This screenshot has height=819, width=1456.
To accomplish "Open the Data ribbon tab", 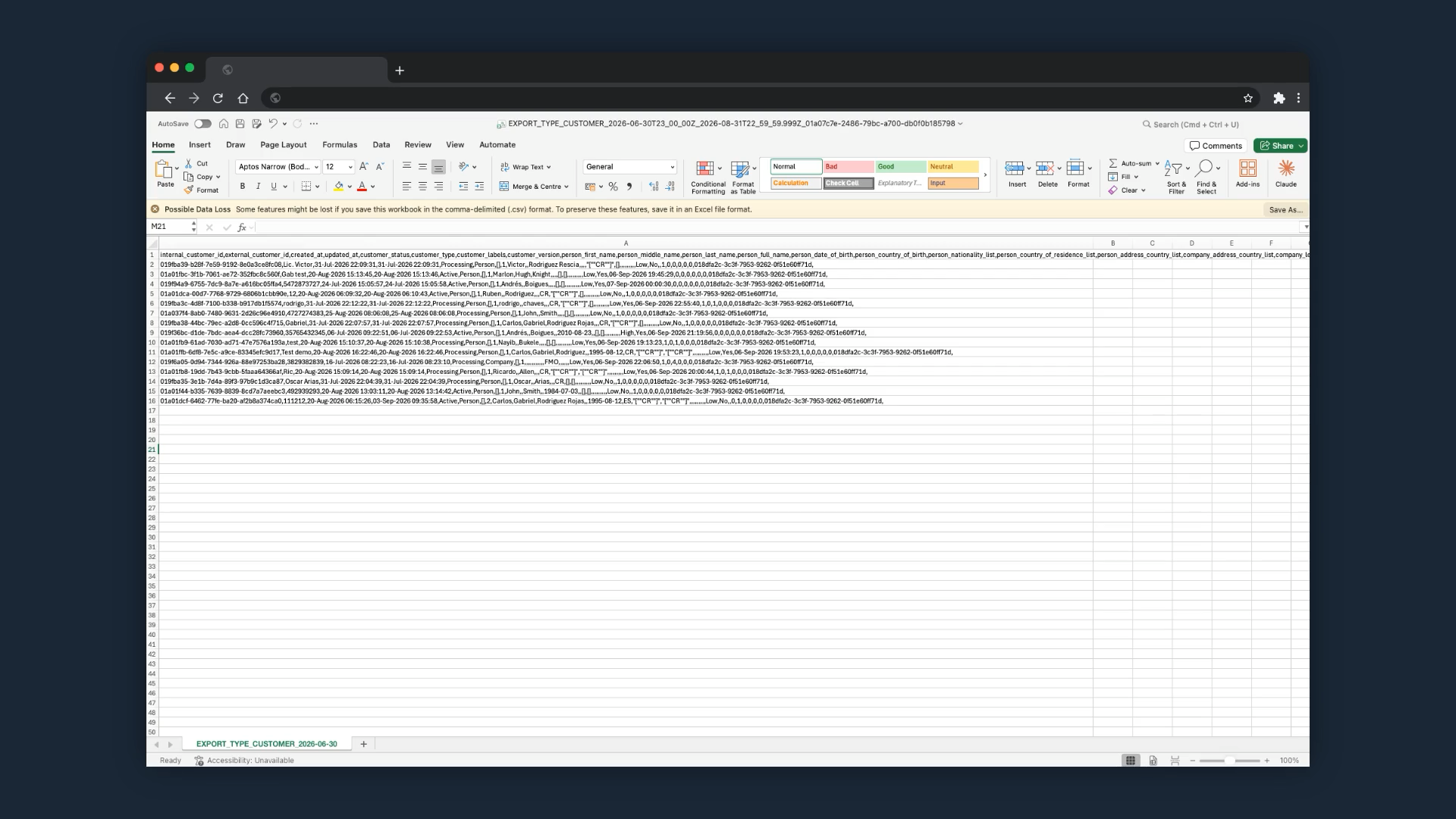I will (381, 145).
